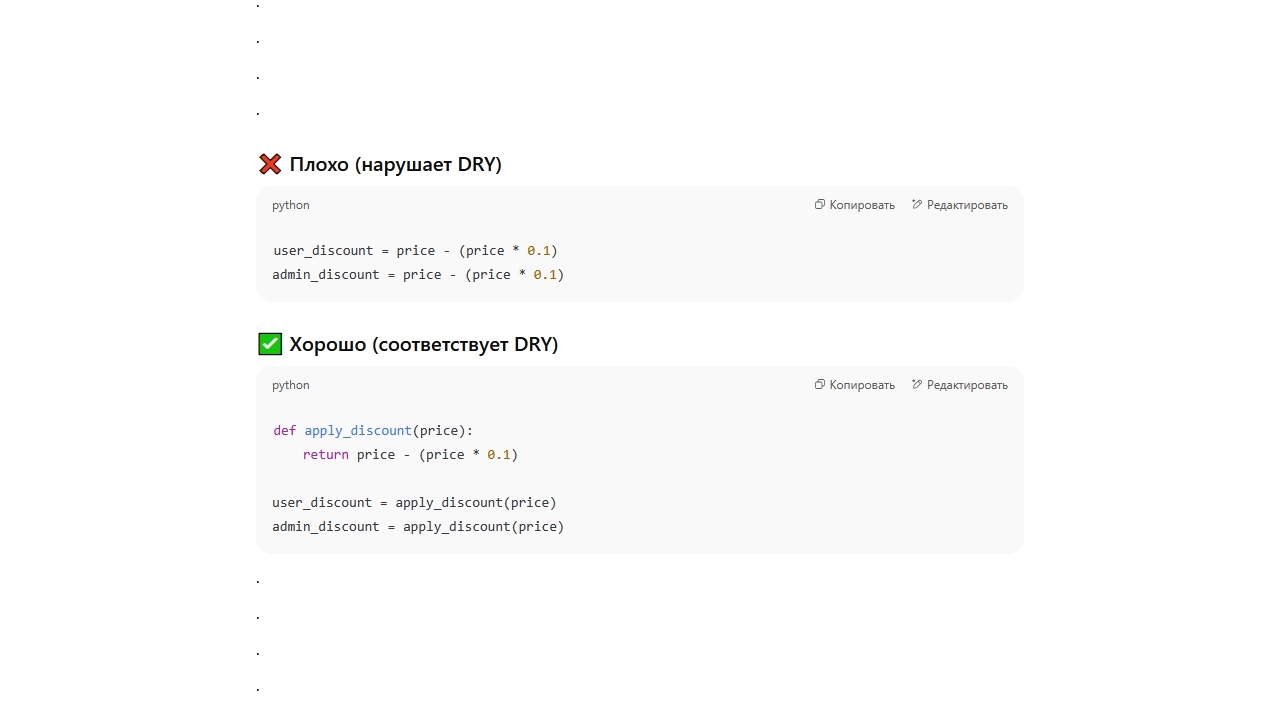This screenshot has height=720, width=1280.
Task: Click the edit pencil icon on the second code block
Action: coord(916,385)
